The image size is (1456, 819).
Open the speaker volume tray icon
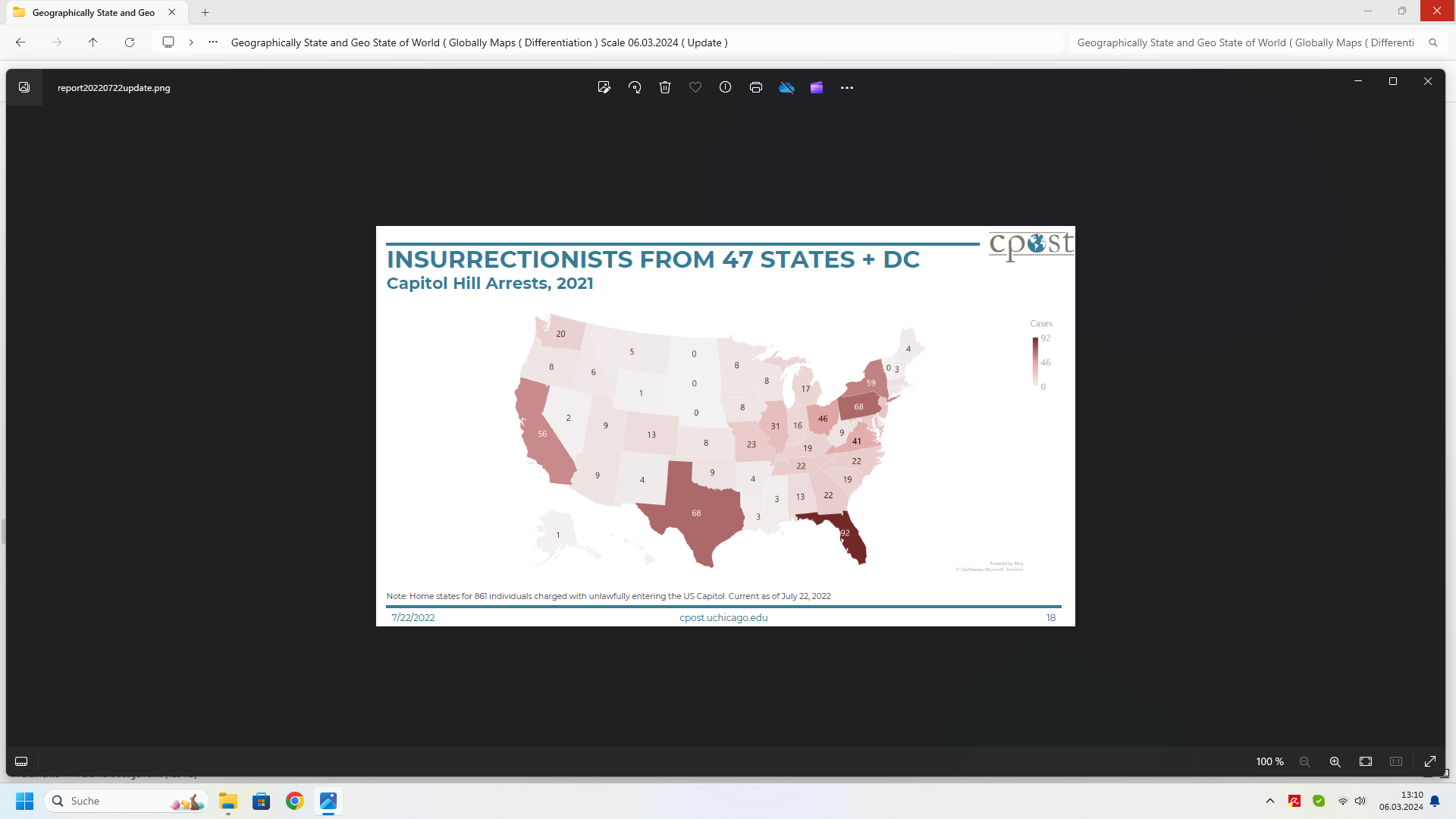point(1360,801)
